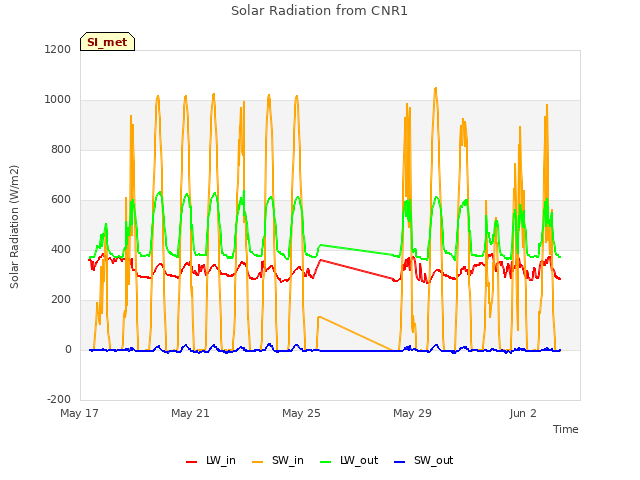Screen dimensions: 640x480
Task: Click the 400 y-axis tick label
Action: (61, 249)
